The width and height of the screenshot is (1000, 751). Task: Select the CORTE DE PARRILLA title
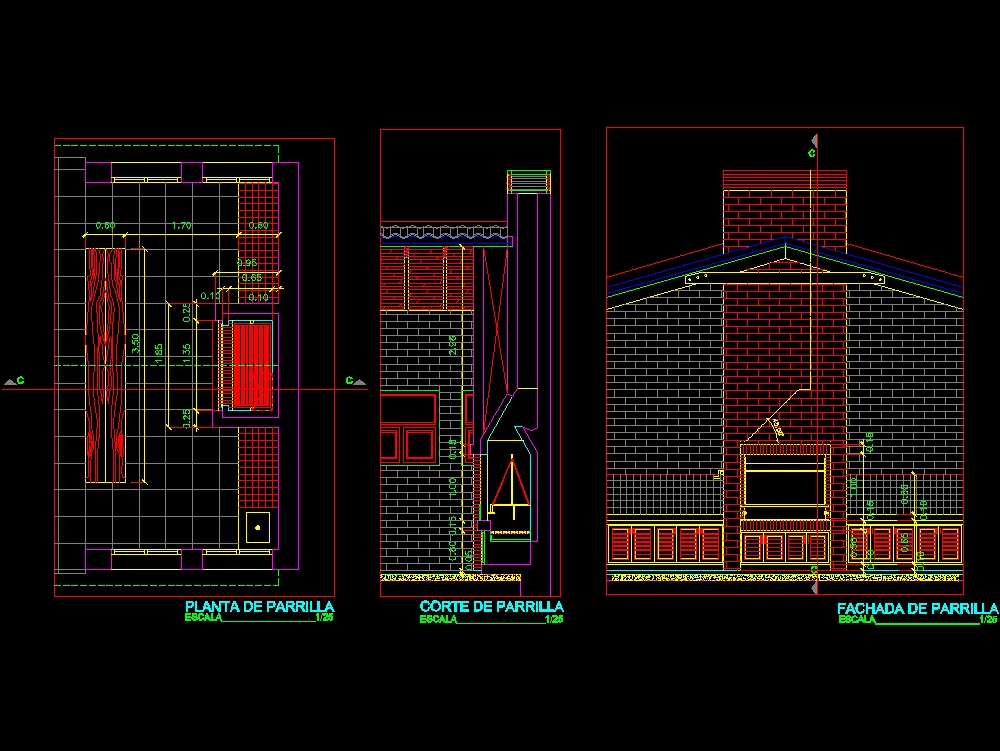click(x=489, y=606)
